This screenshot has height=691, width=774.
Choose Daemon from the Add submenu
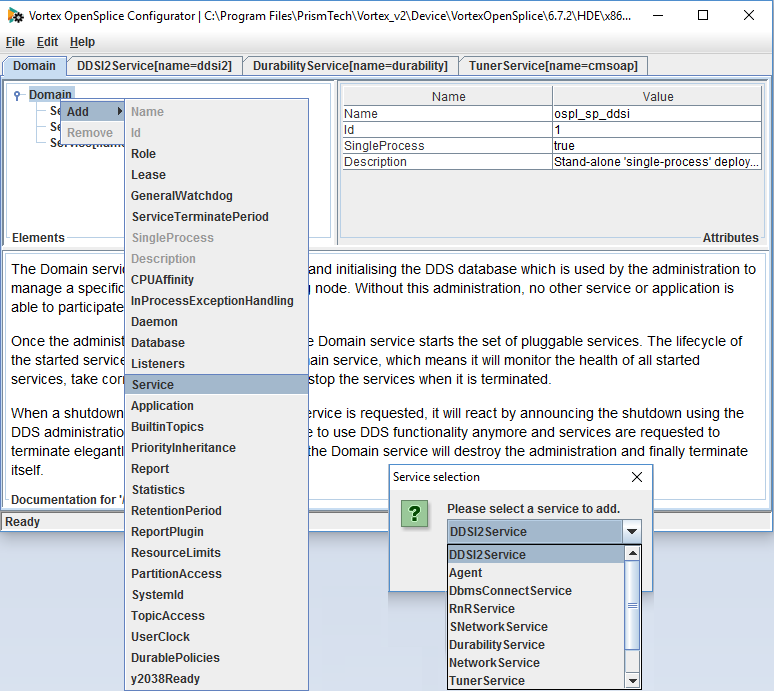(217, 322)
